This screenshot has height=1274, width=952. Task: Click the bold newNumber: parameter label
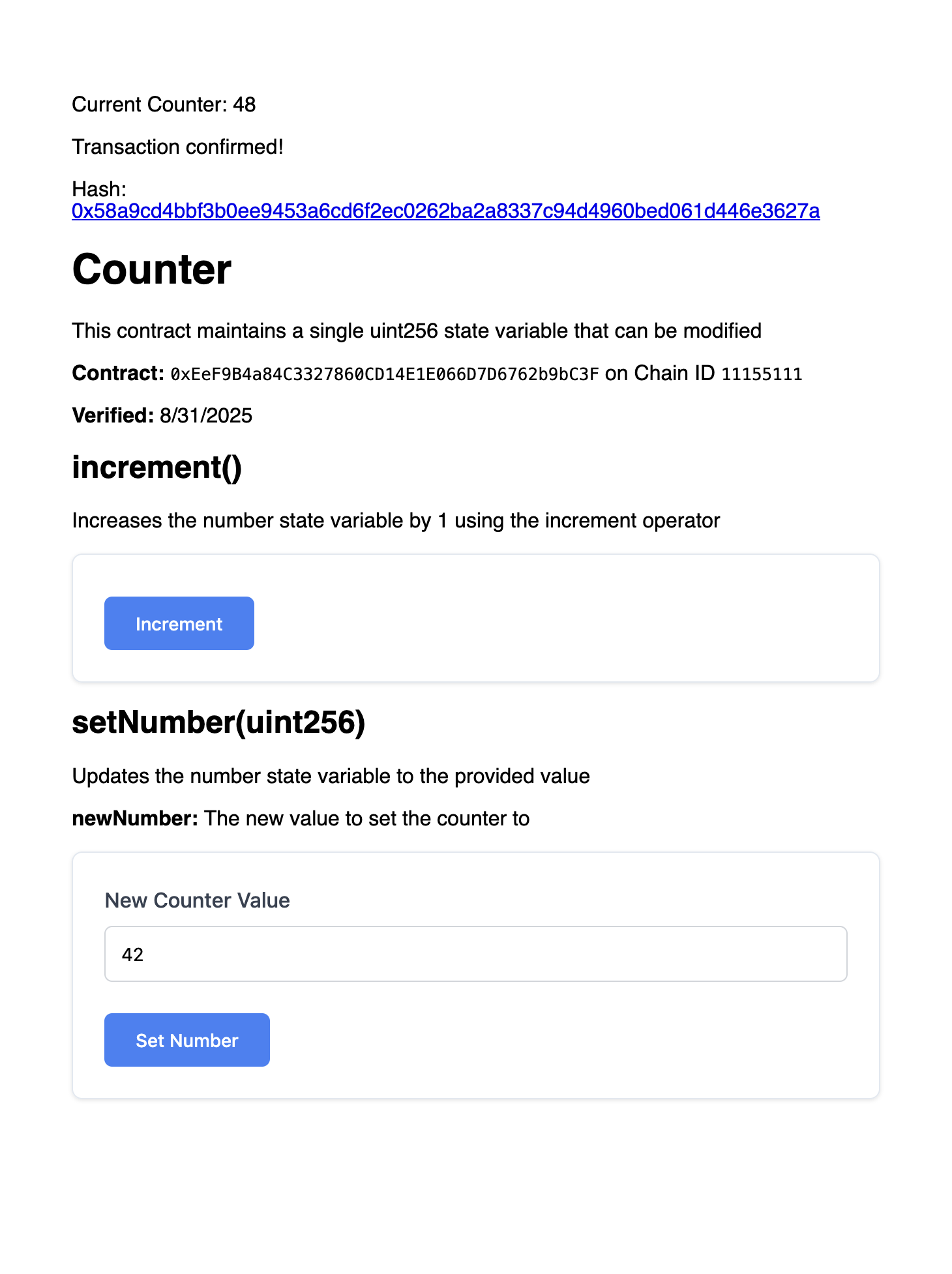135,818
